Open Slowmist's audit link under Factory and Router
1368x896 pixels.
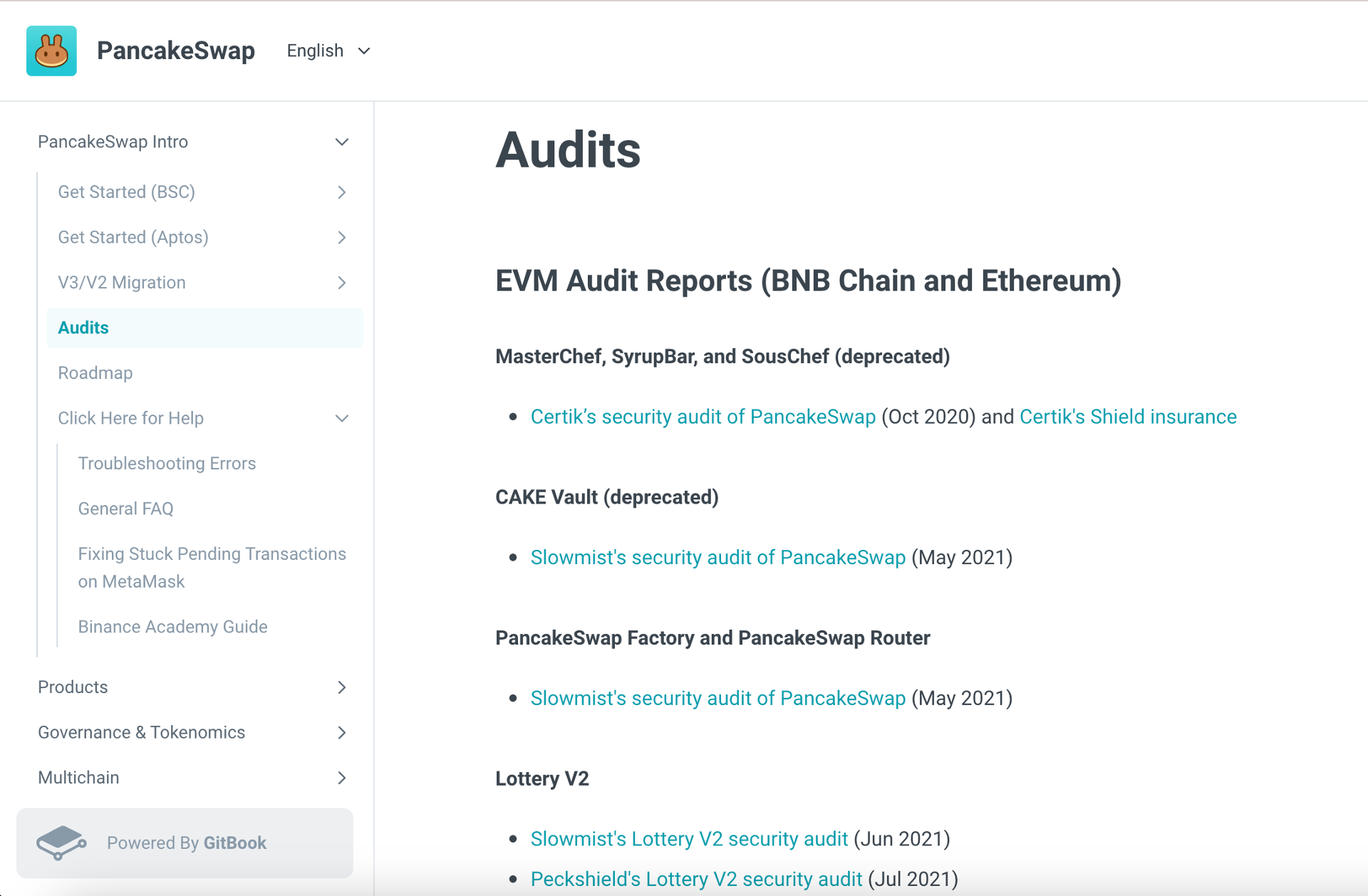pyautogui.click(x=718, y=698)
